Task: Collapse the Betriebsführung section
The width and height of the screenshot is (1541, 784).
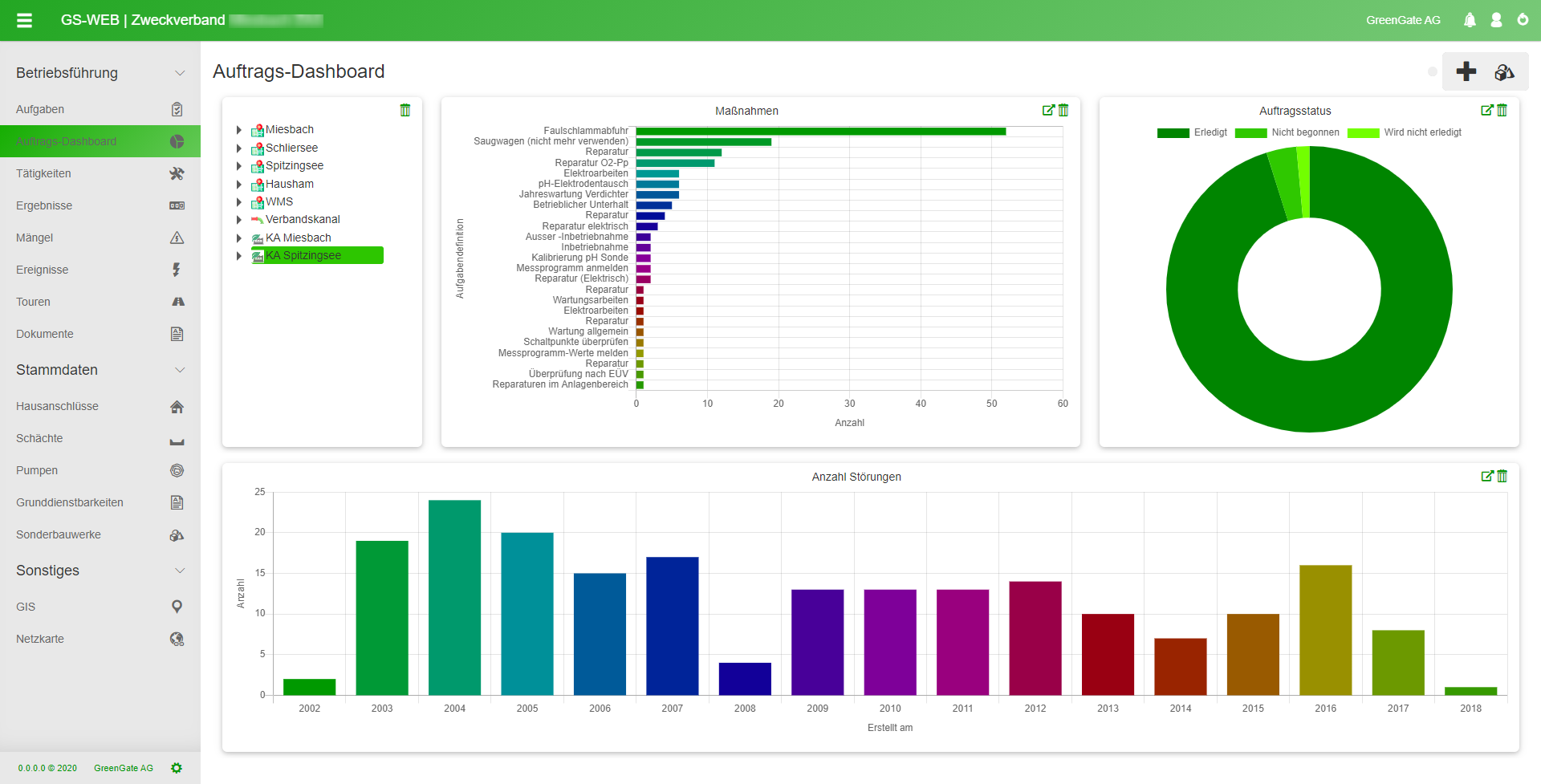Action: (180, 73)
